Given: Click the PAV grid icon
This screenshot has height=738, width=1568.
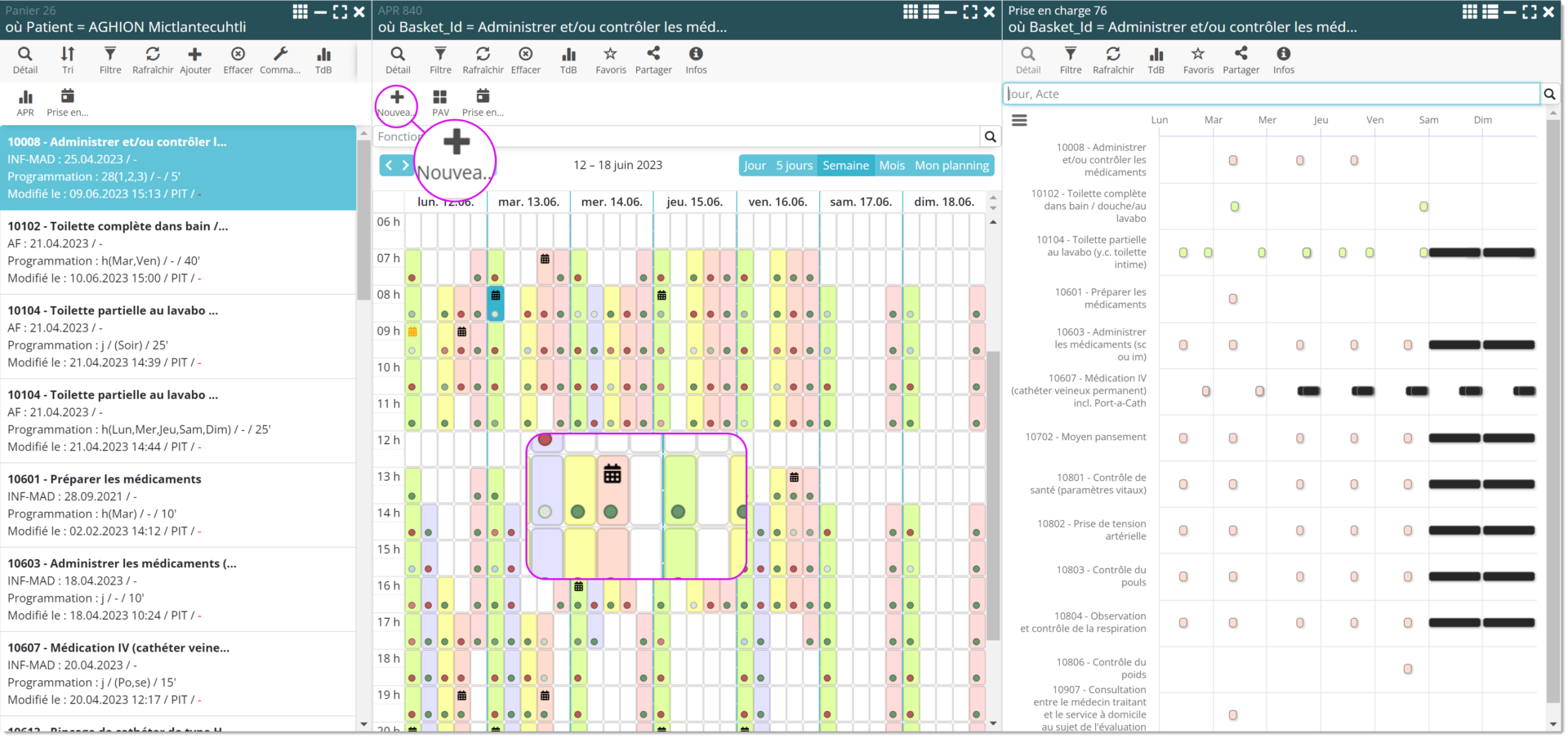Looking at the screenshot, I should pyautogui.click(x=440, y=103).
